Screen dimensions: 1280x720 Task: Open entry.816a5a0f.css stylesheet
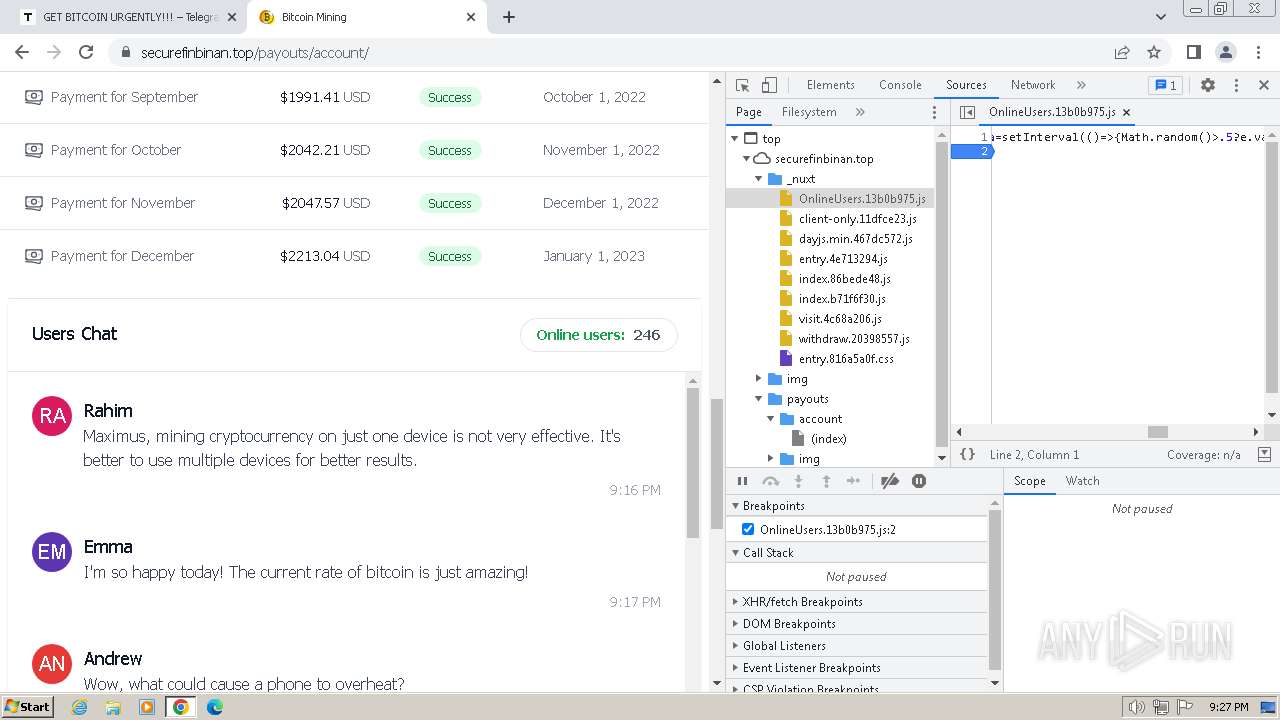(x=846, y=359)
